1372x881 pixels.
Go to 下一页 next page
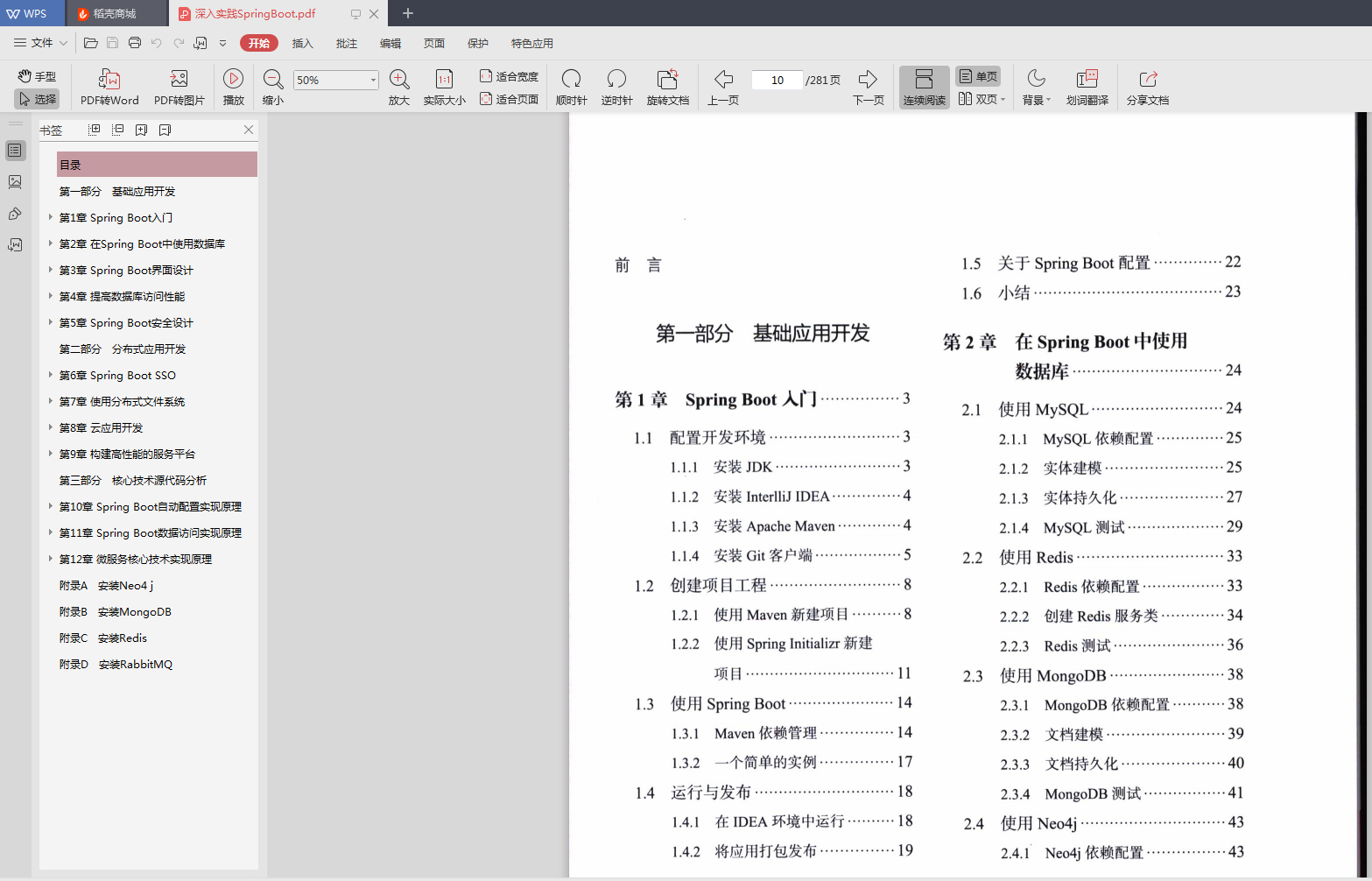tap(869, 88)
